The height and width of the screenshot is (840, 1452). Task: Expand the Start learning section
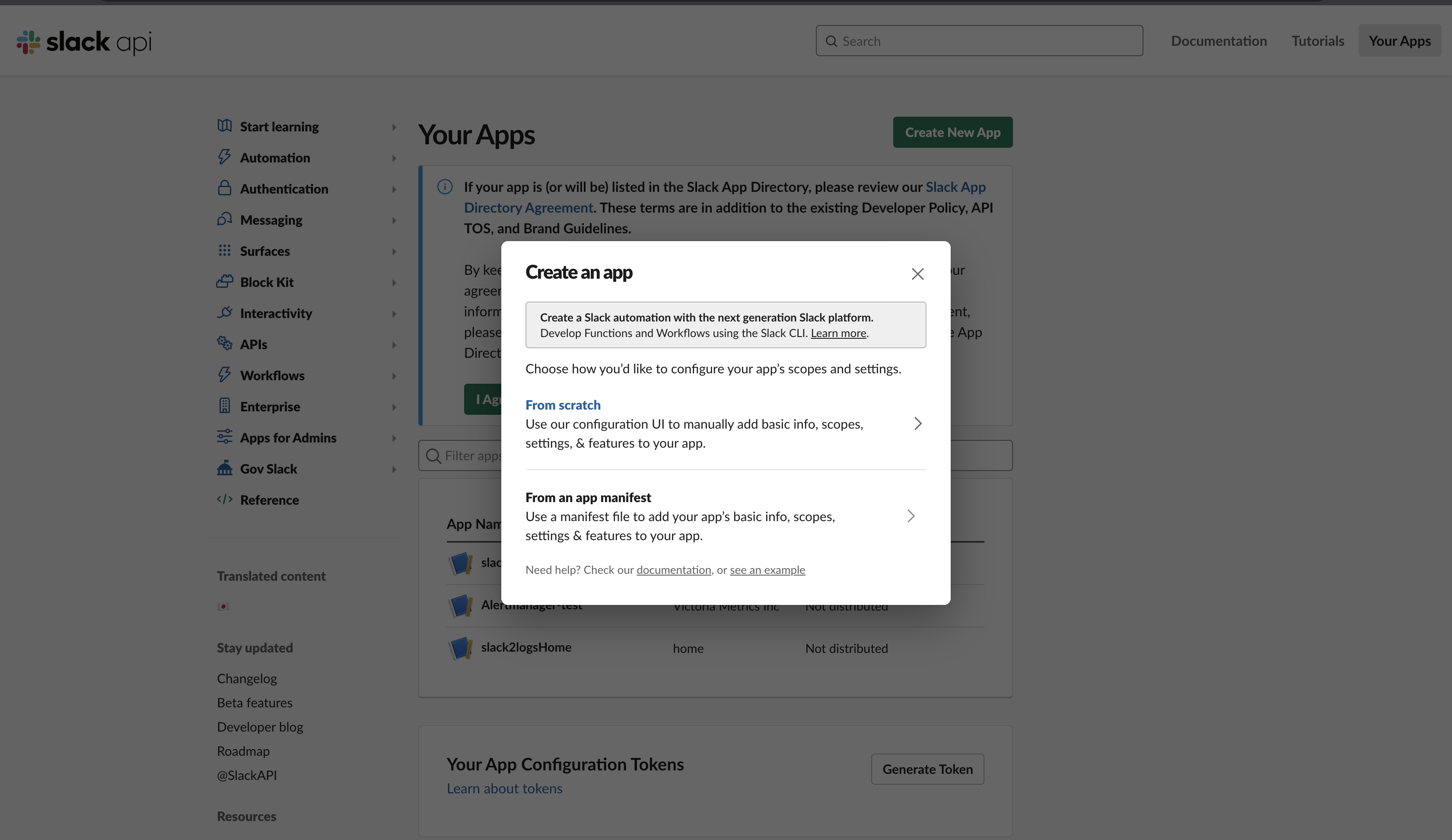tap(394, 127)
